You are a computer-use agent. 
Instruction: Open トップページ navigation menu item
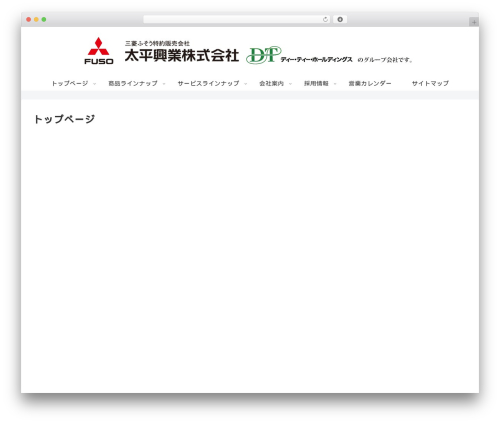tap(70, 83)
